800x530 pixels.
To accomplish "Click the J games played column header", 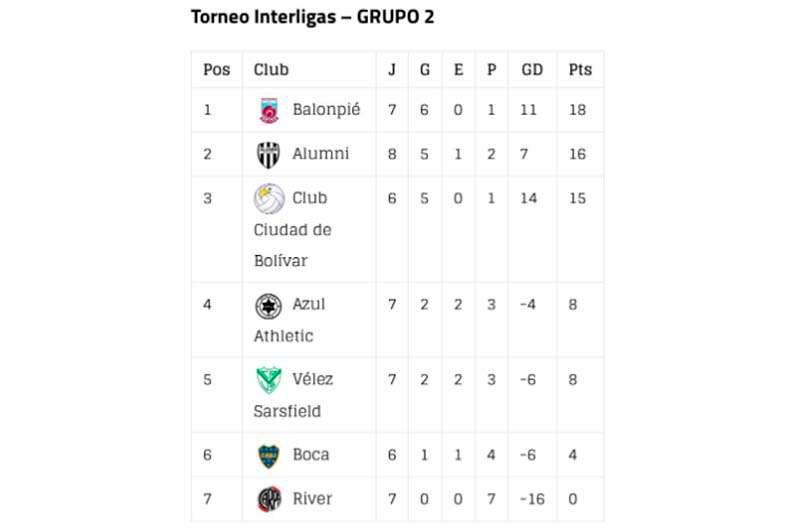I will coord(392,69).
